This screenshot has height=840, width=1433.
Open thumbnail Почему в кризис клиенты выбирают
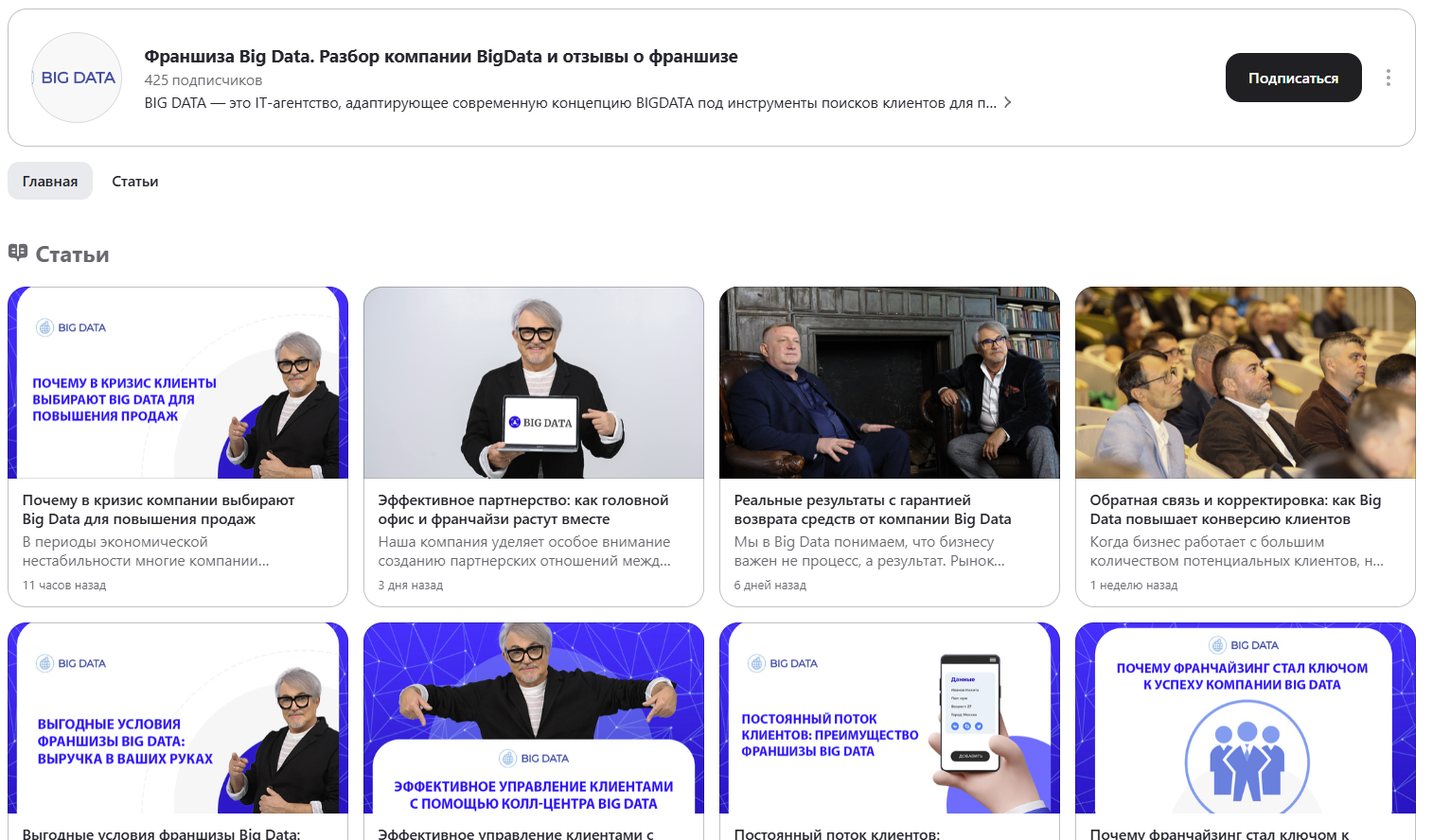click(178, 383)
